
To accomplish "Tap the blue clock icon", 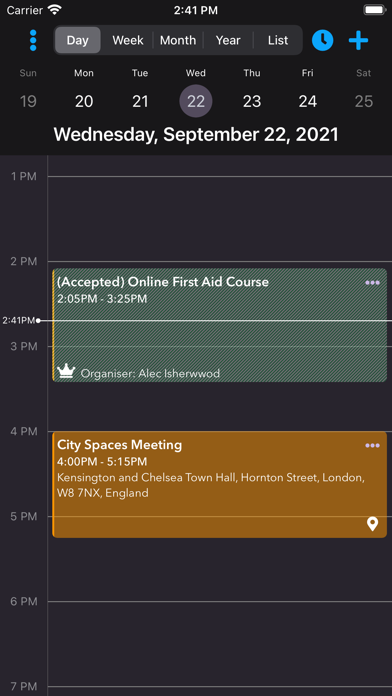I will [322, 40].
